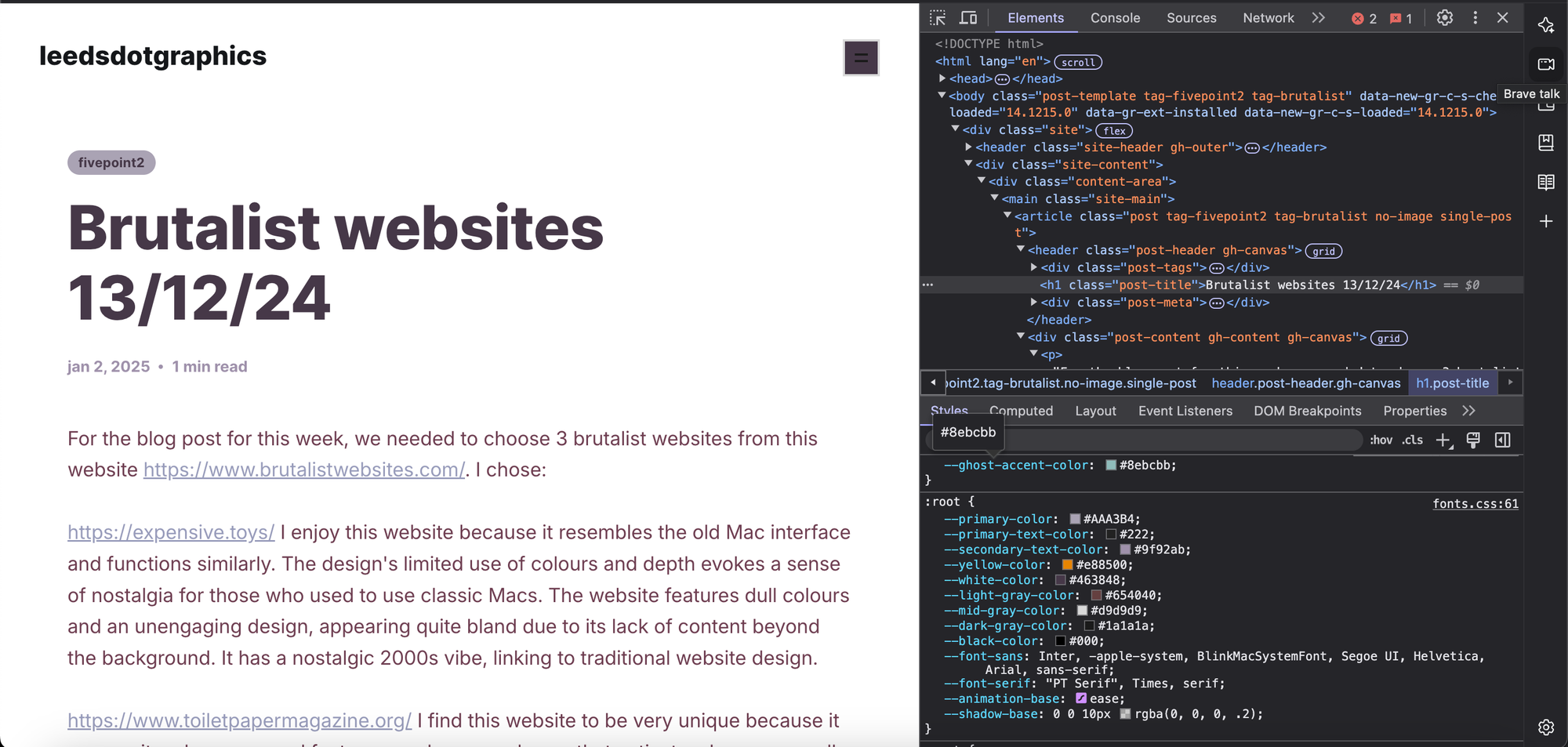Click the new style rule plus icon
Viewport: 1568px width, 747px height.
pyautogui.click(x=1443, y=441)
